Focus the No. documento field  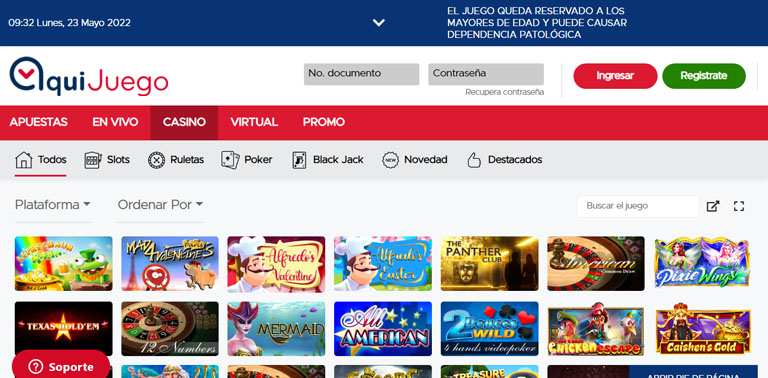361,74
